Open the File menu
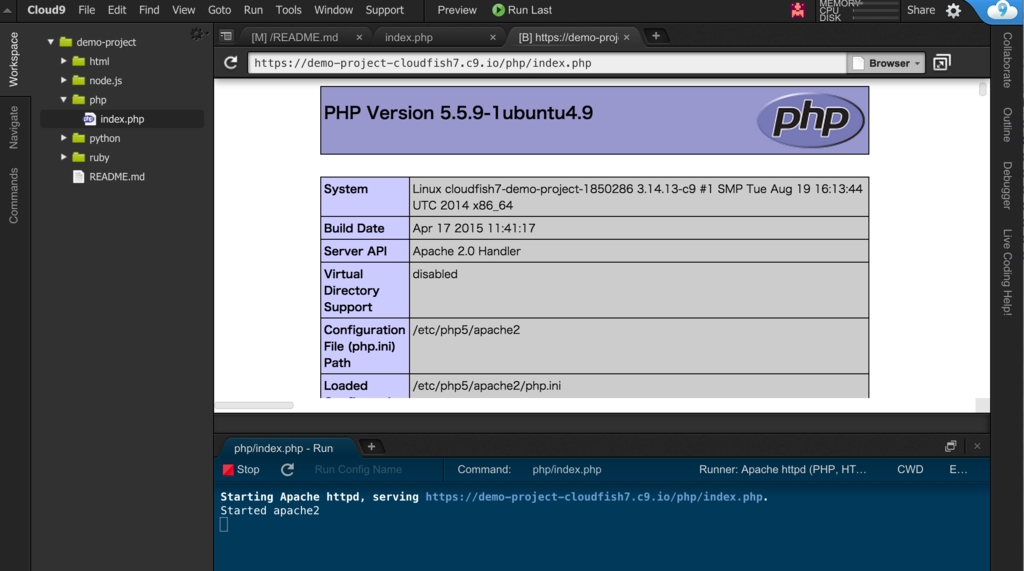This screenshot has width=1024, height=571. [x=86, y=10]
